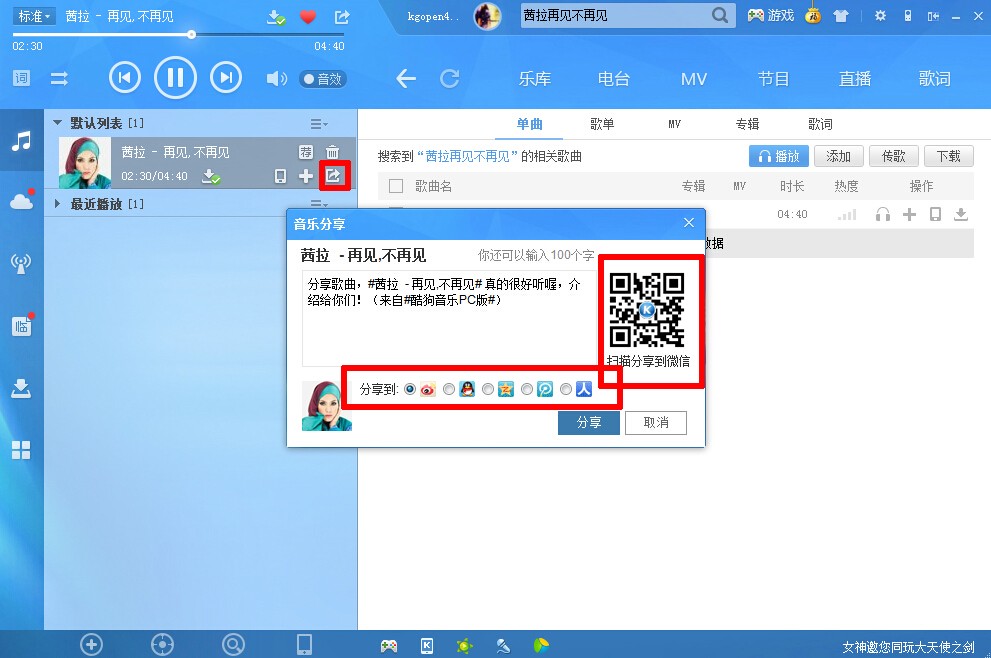Expand the 最近播放 list

(x=58, y=204)
